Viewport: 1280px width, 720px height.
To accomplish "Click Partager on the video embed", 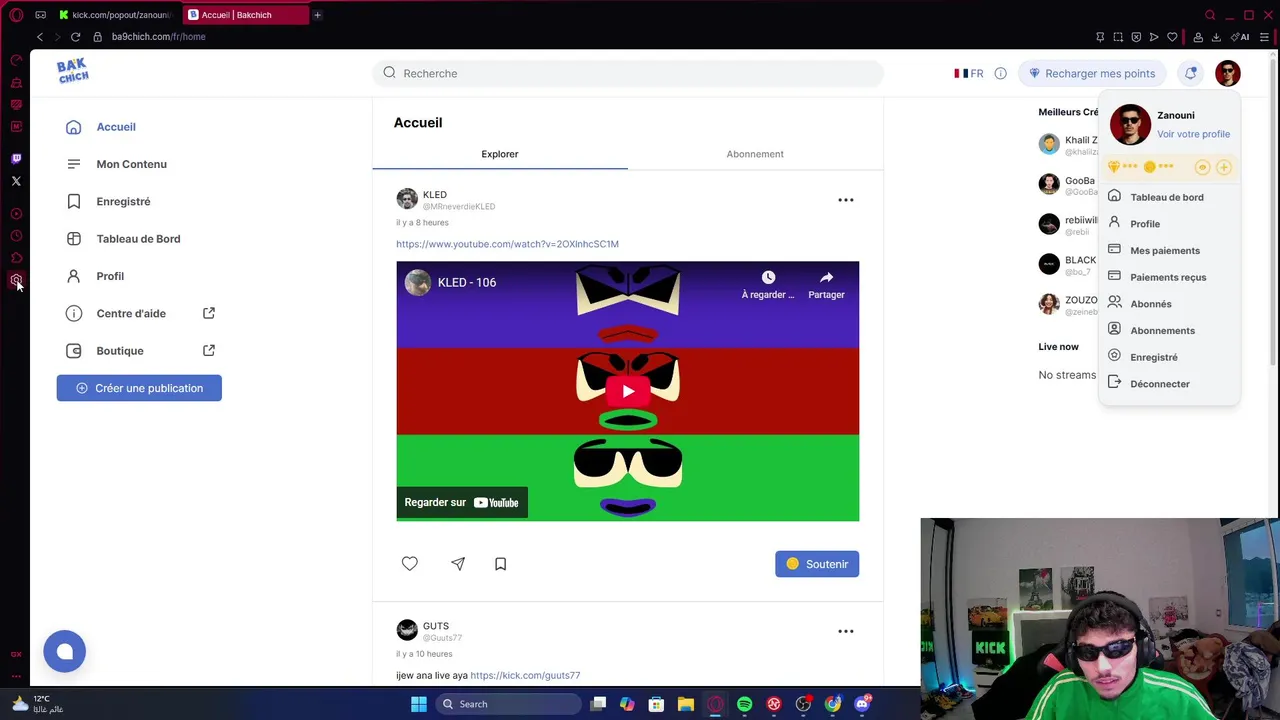I will point(826,284).
